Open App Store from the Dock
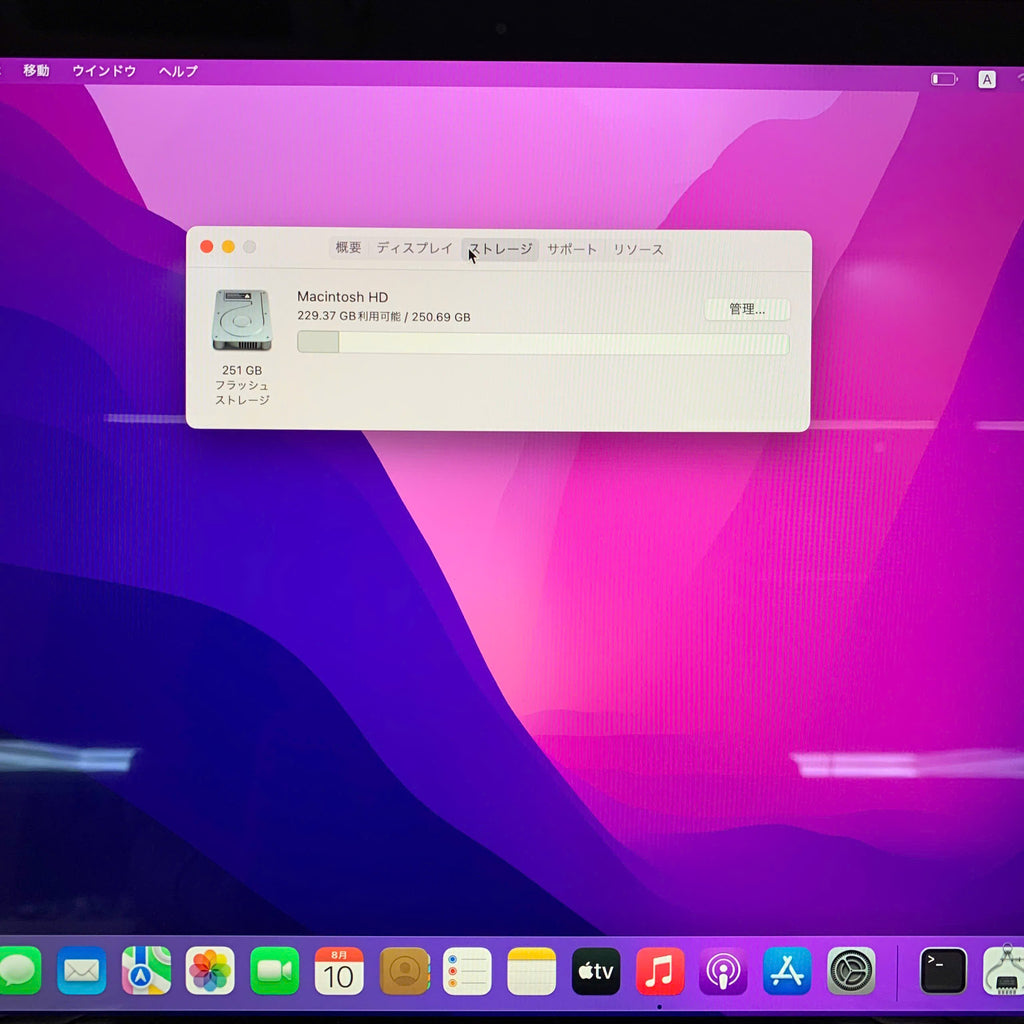Screen dimensions: 1024x1024 click(x=788, y=971)
